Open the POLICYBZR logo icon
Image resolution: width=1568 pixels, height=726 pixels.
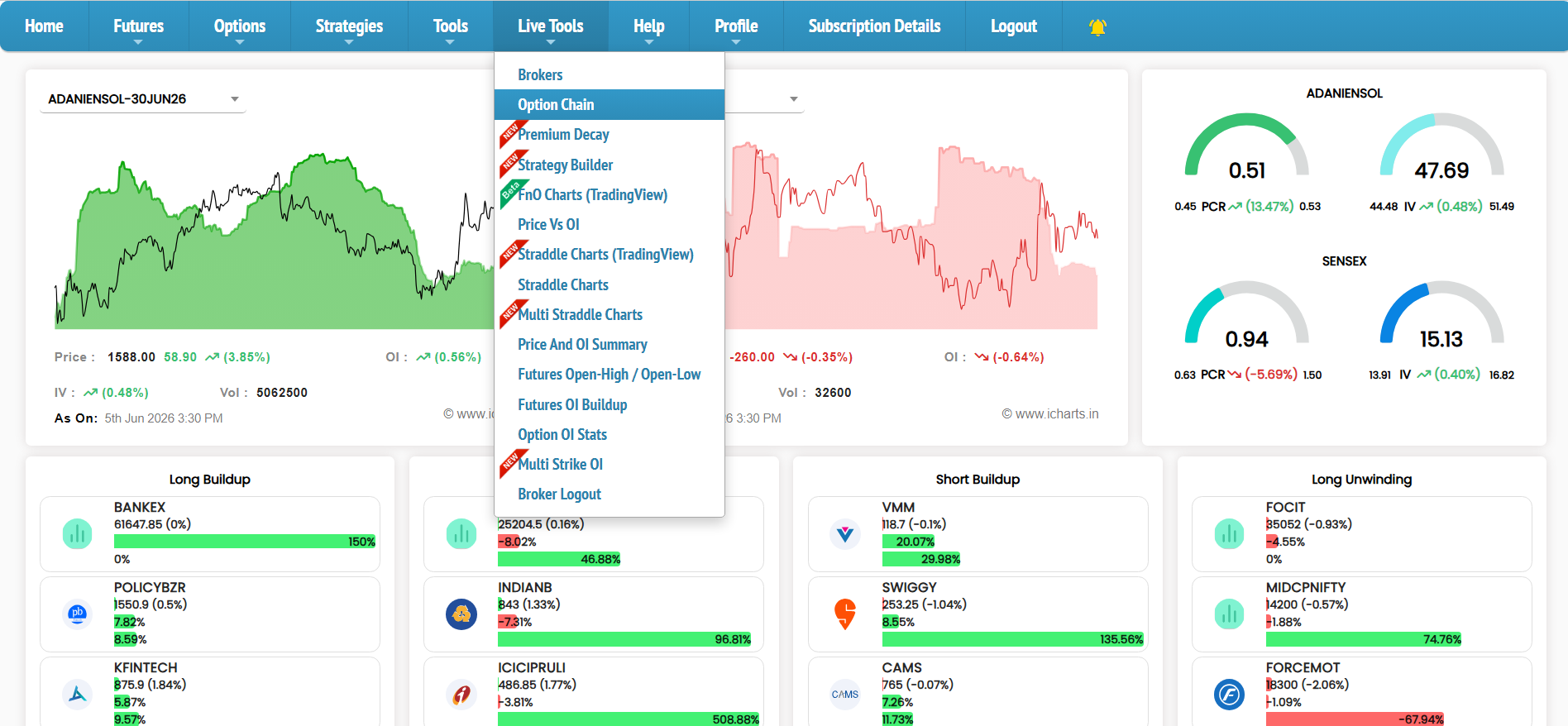pos(78,614)
